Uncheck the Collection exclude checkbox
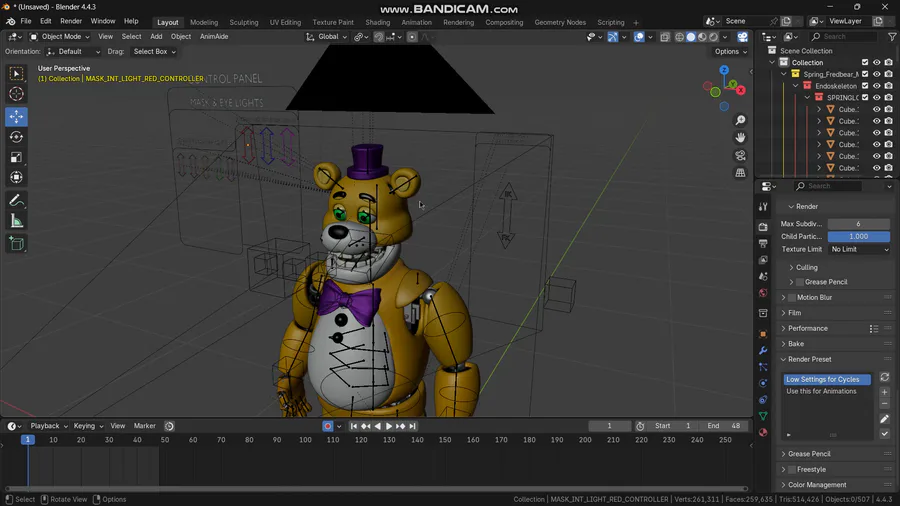 coord(865,63)
